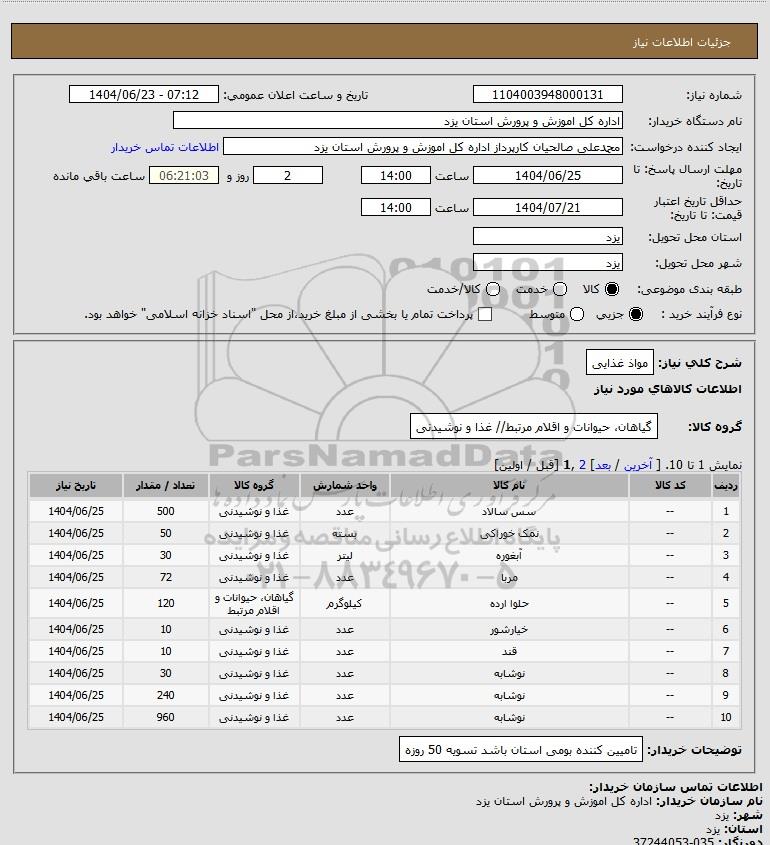Click the buyer notes box about 50-day settlement

coord(521,750)
